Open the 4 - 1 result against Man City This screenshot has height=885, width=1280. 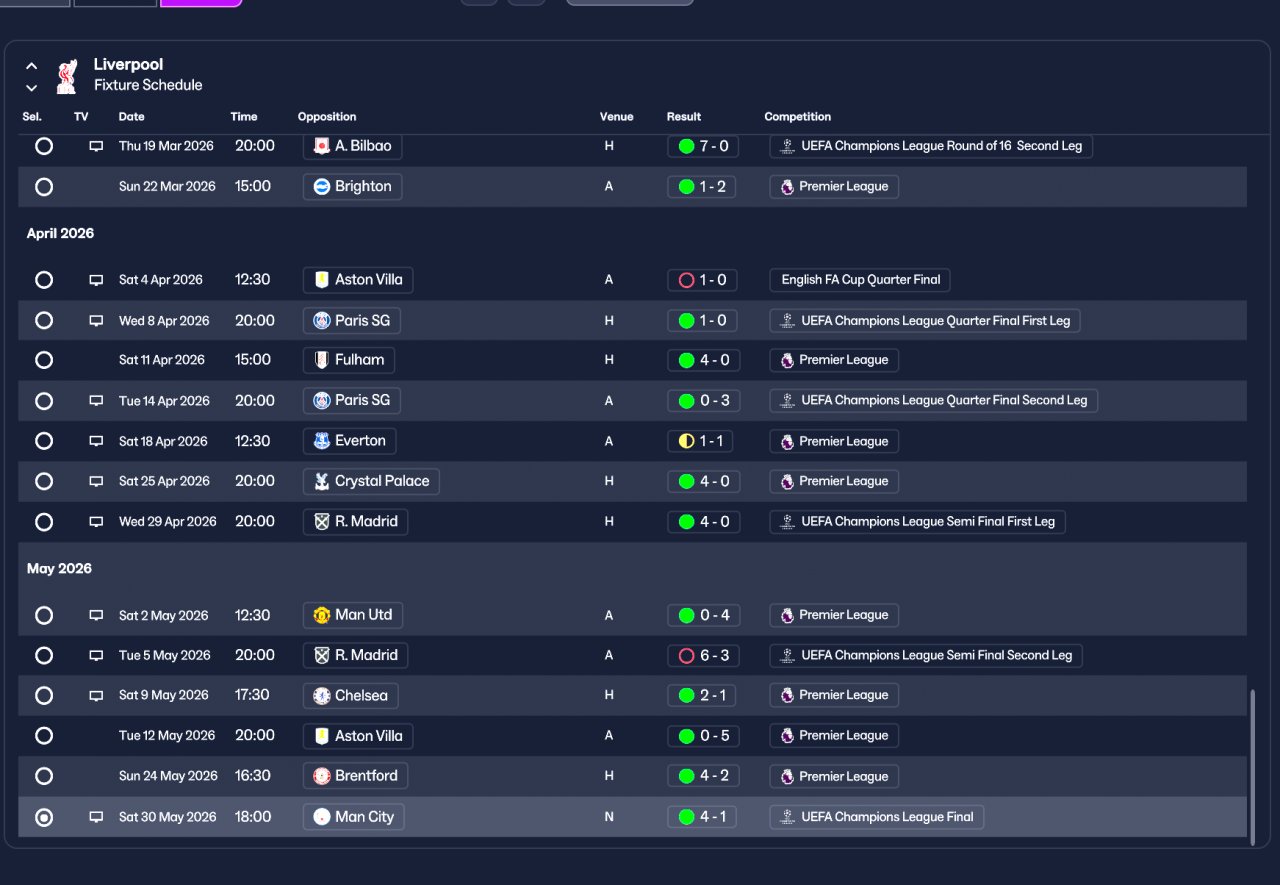(702, 817)
